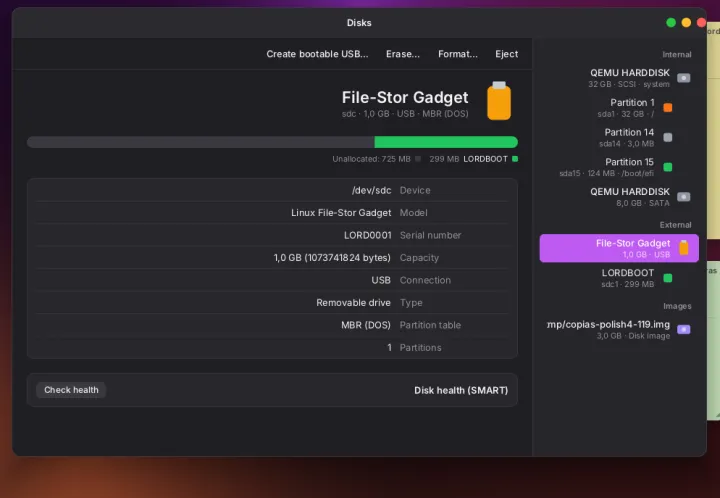Viewport: 720px width, 498px height.
Task: Click the Partitions count row label
Action: 421,347
